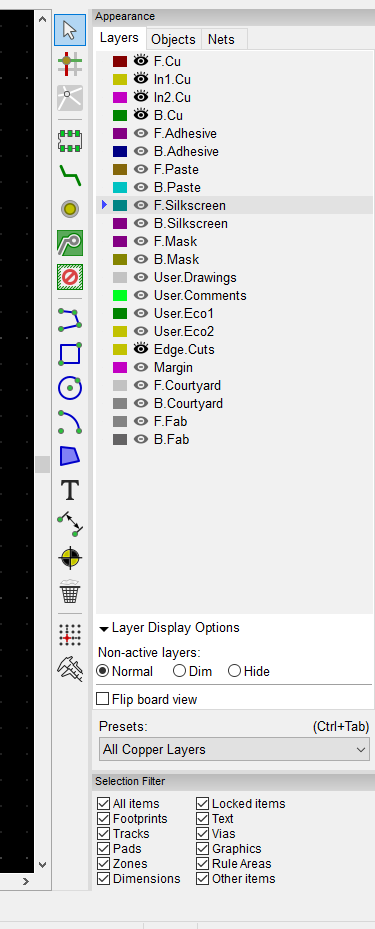Image resolution: width=375 pixels, height=929 pixels.
Task: Uncheck the Footprints selection filter
Action: point(103,819)
